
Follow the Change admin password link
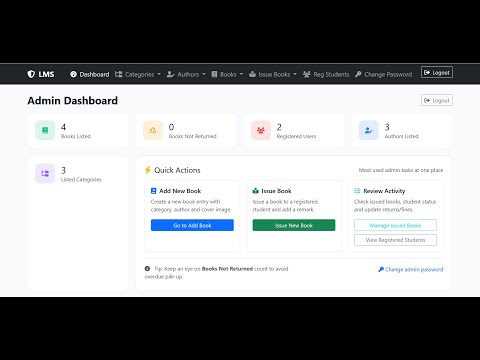[x=411, y=269]
